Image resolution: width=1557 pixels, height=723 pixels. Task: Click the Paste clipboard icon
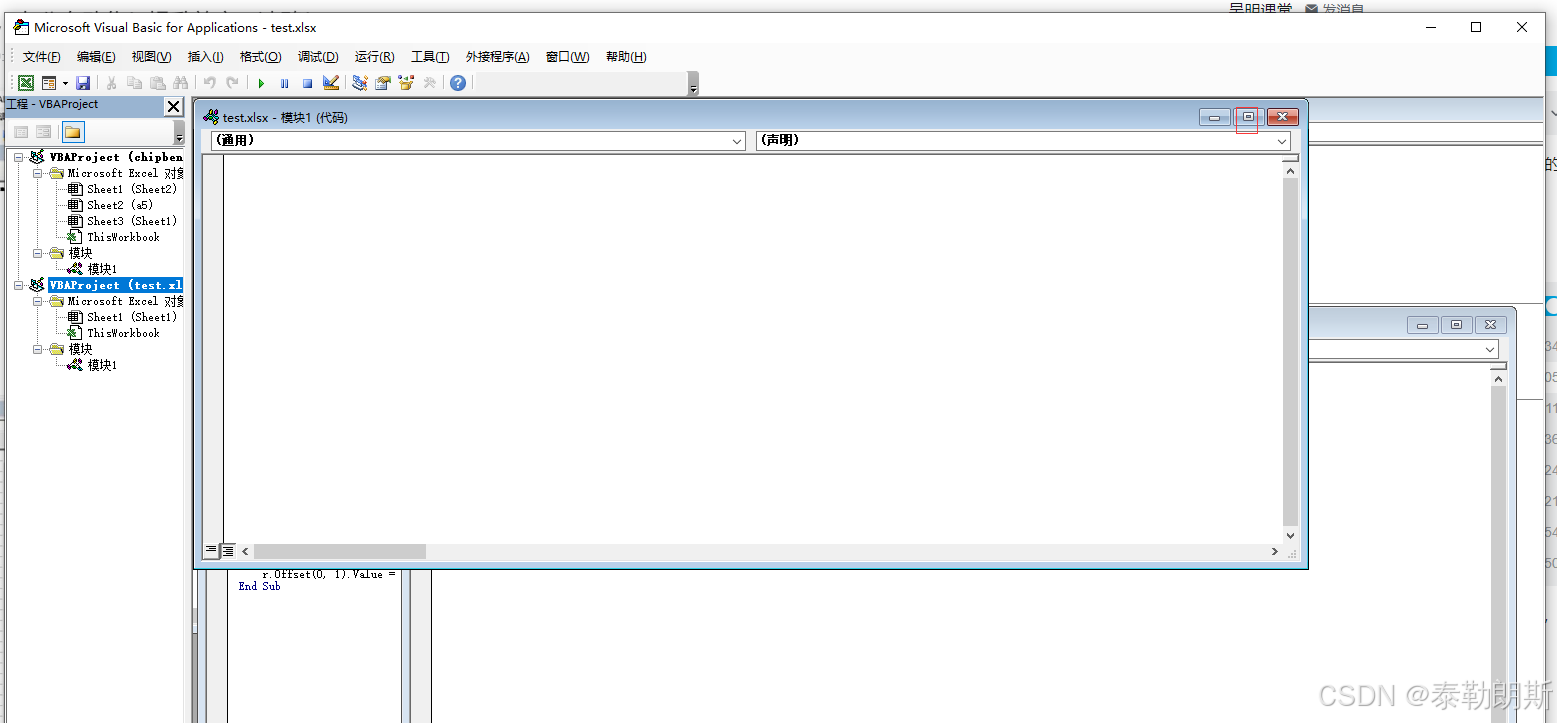[x=158, y=83]
